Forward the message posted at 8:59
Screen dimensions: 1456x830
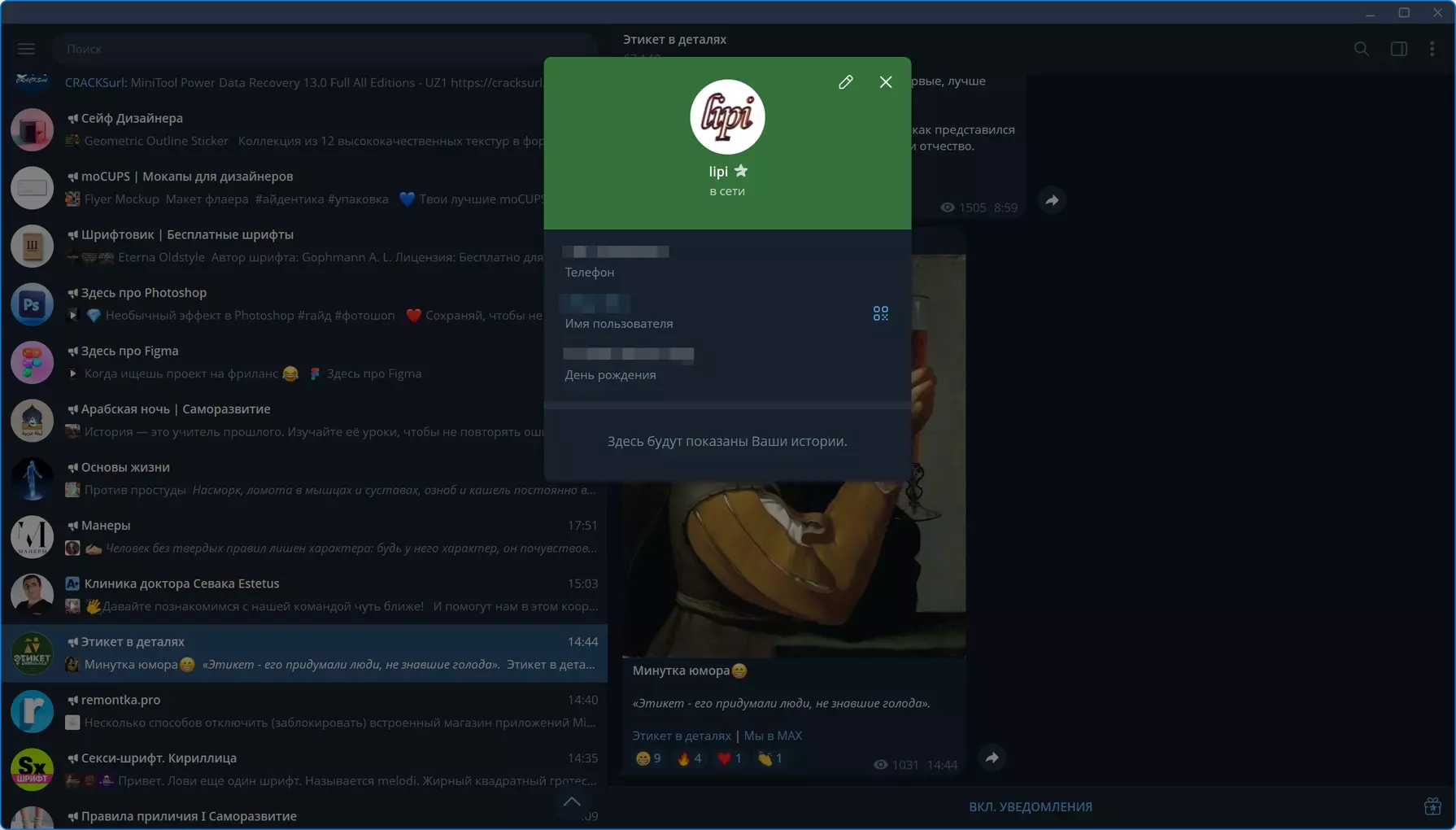pos(1052,200)
